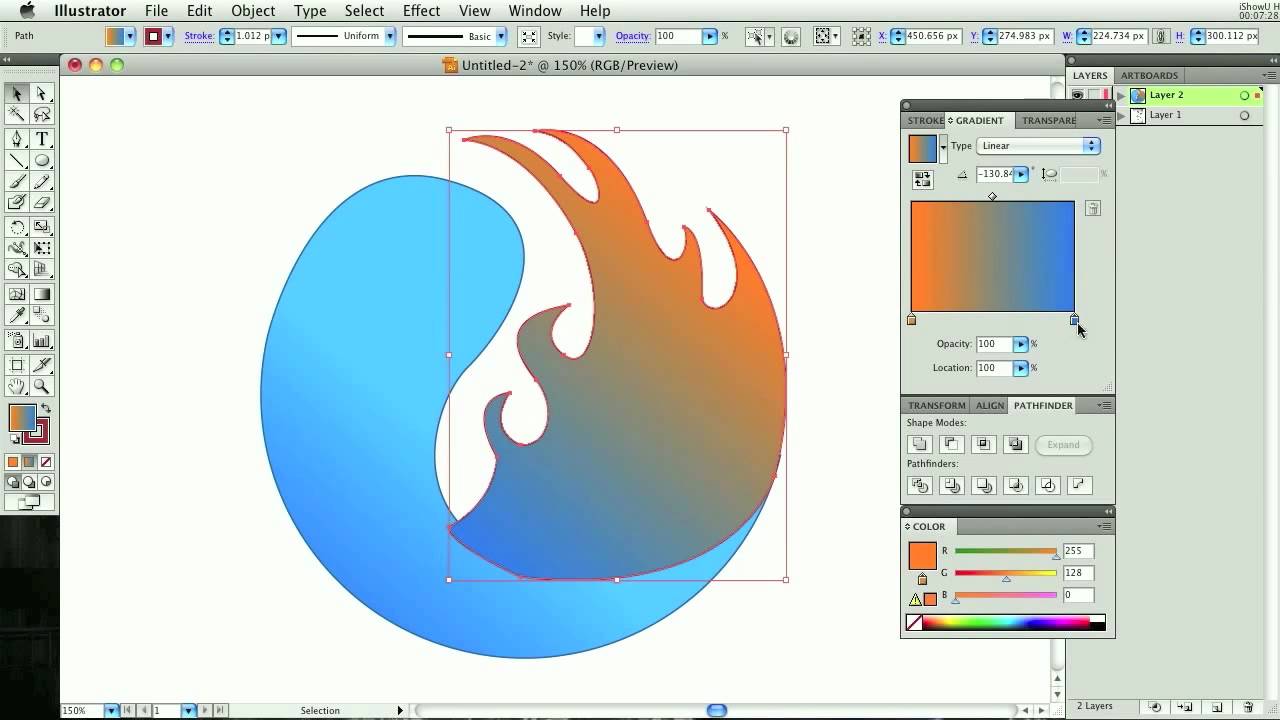Switch to the Artboards tab
The width and height of the screenshot is (1280, 720).
coord(1149,76)
